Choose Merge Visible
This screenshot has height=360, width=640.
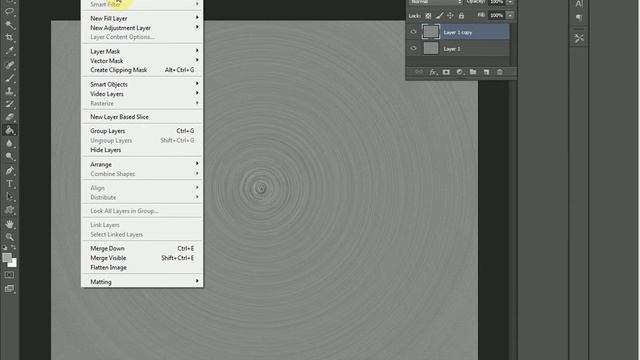[142, 258]
